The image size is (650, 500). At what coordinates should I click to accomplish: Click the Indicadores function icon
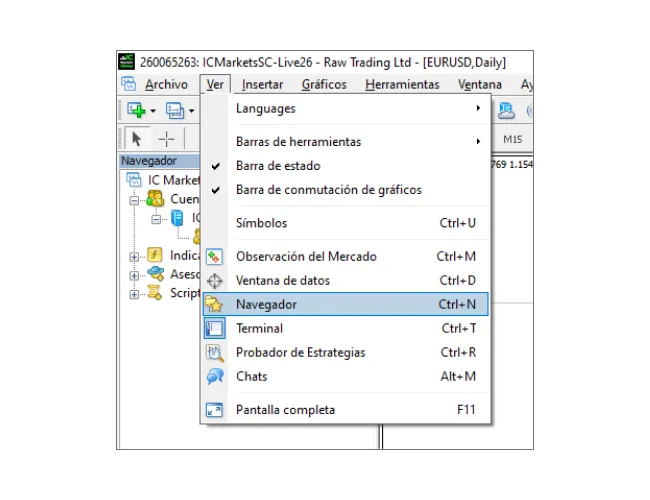[155, 255]
